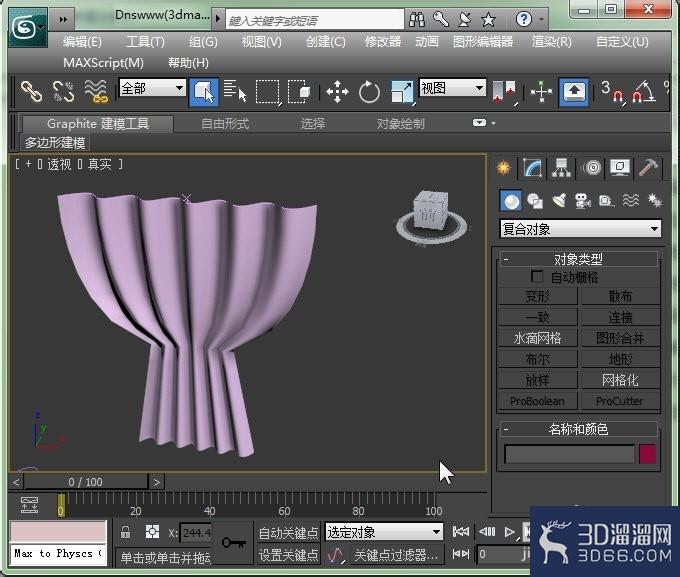Click the 放样 compound object button

[538, 380]
